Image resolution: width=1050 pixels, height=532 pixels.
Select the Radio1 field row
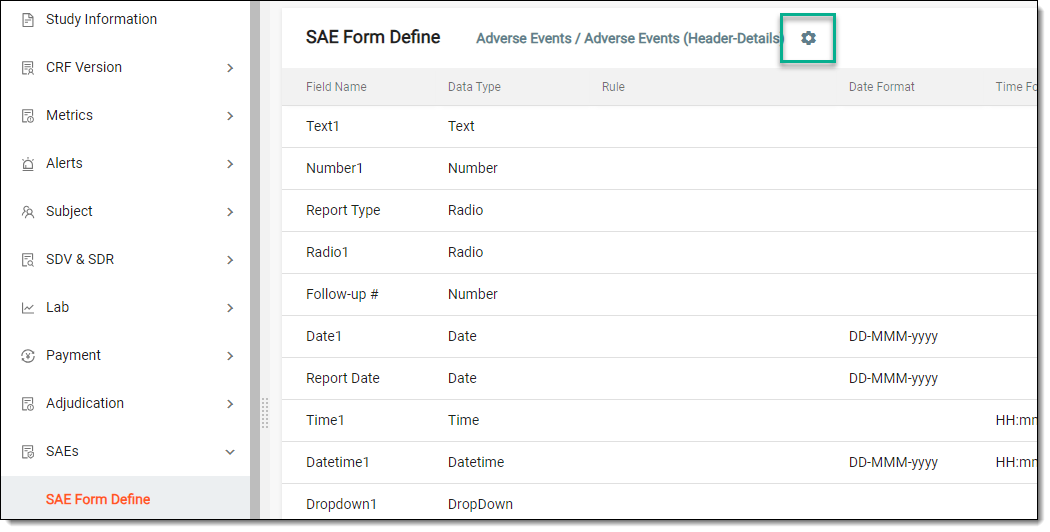[x=660, y=253]
